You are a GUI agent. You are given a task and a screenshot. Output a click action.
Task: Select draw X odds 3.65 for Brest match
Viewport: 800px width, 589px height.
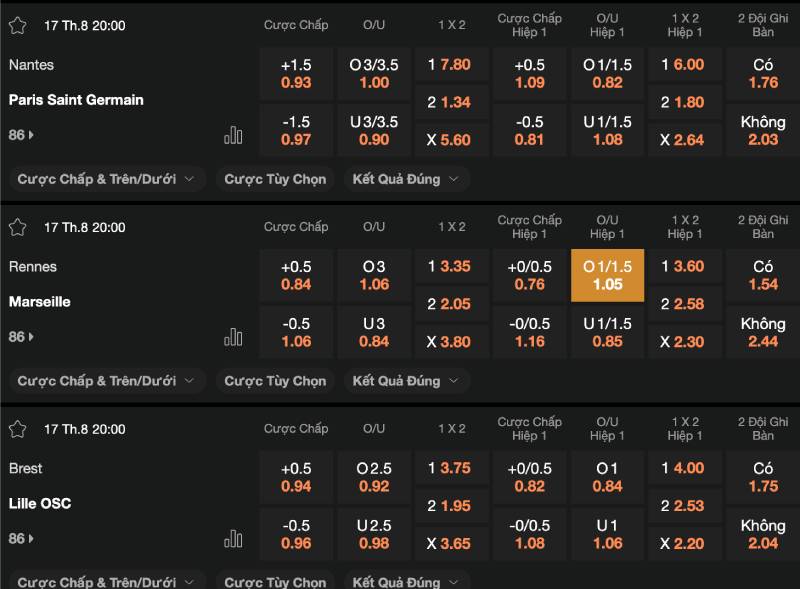click(x=448, y=544)
